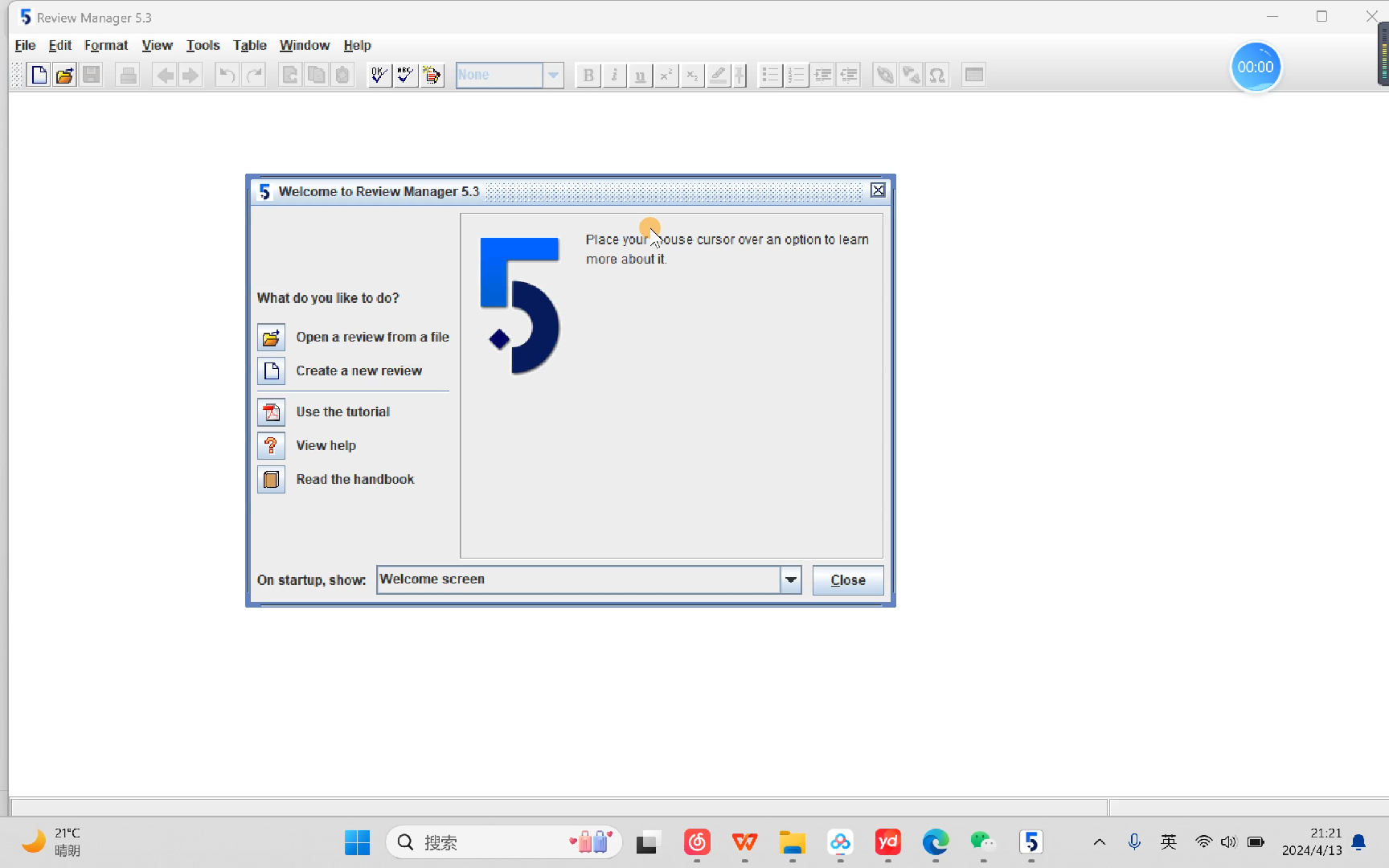Toggle Italic formatting button
1389x868 pixels.
point(614,75)
